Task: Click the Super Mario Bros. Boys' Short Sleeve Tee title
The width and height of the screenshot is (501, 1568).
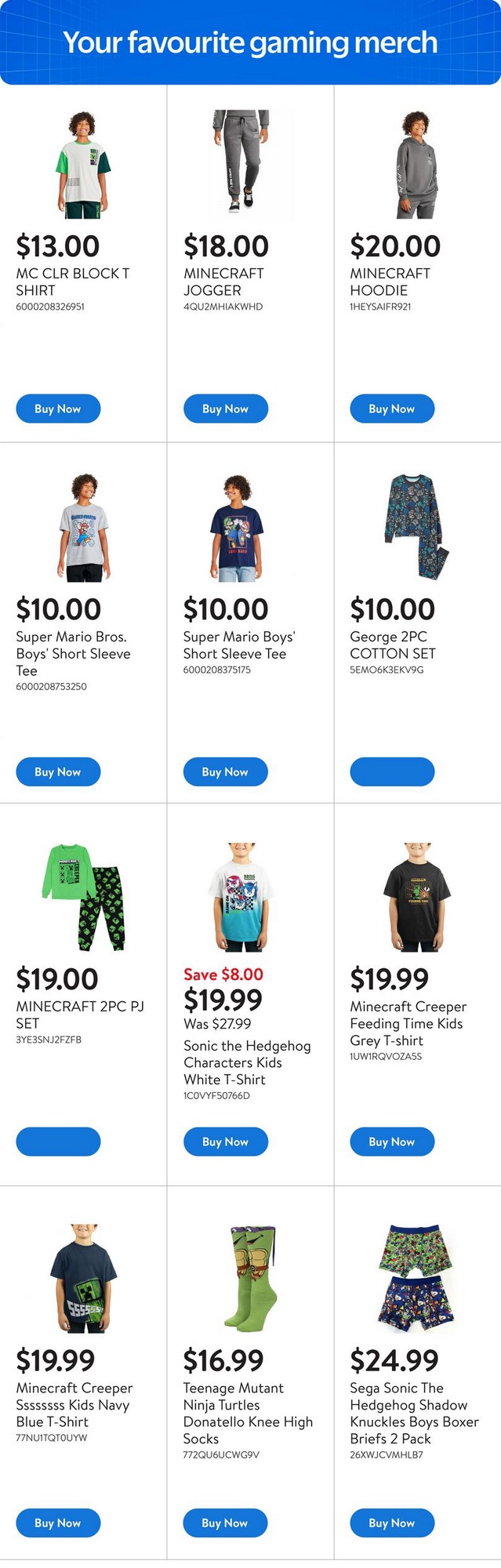Action: (x=74, y=654)
